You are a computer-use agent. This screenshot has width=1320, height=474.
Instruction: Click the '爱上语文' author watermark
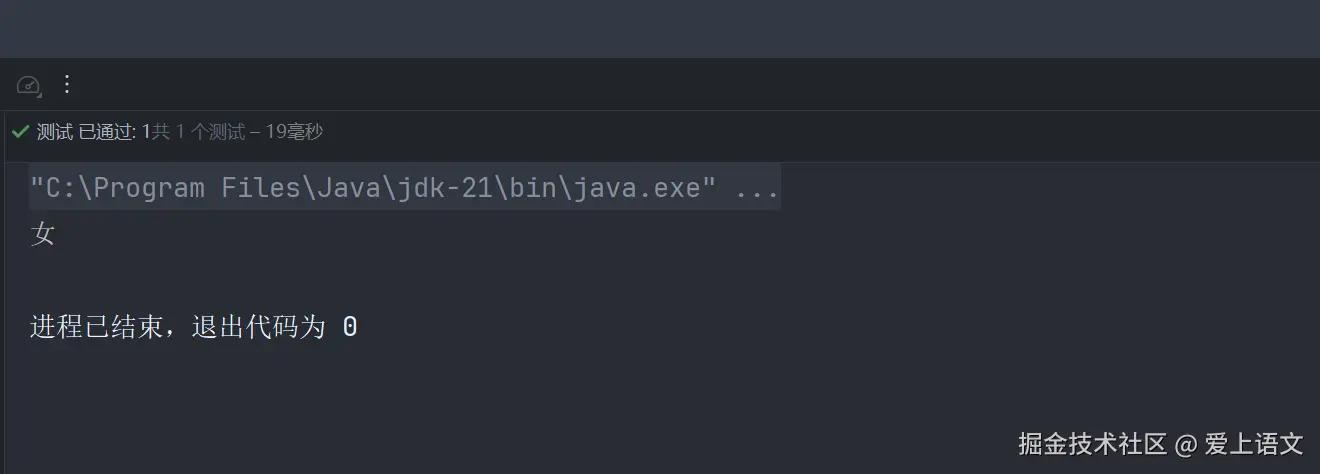tap(1255, 443)
